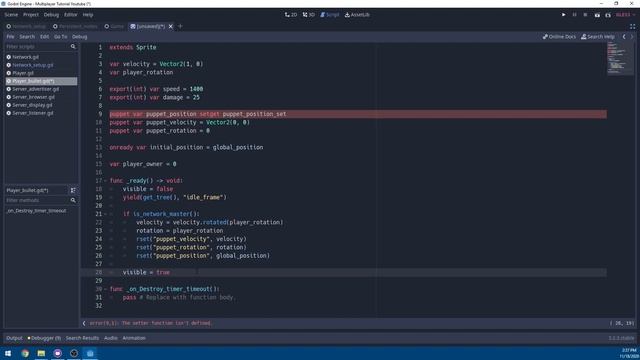Click the Search Help button
This screenshot has width=640, height=360.
click(x=598, y=37)
